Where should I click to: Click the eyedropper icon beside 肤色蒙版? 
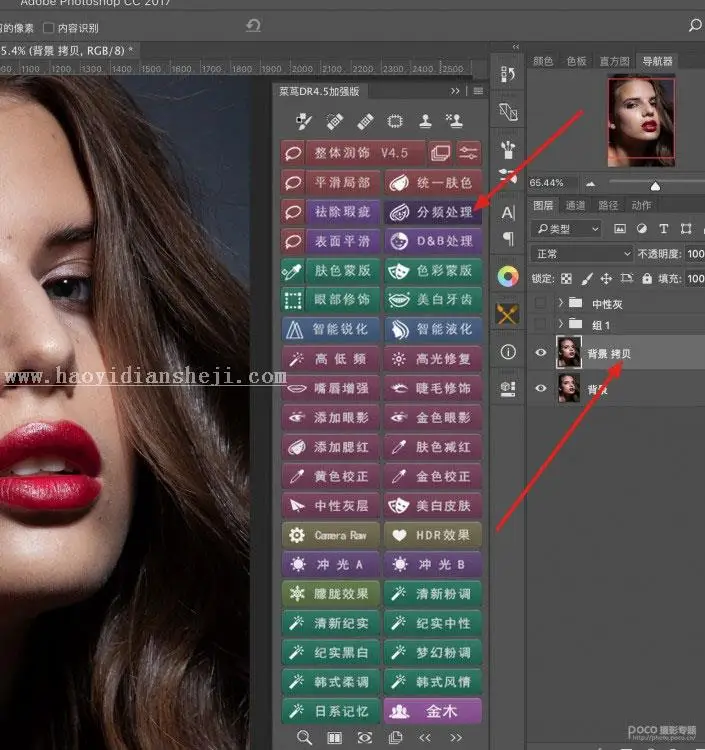(x=293, y=271)
